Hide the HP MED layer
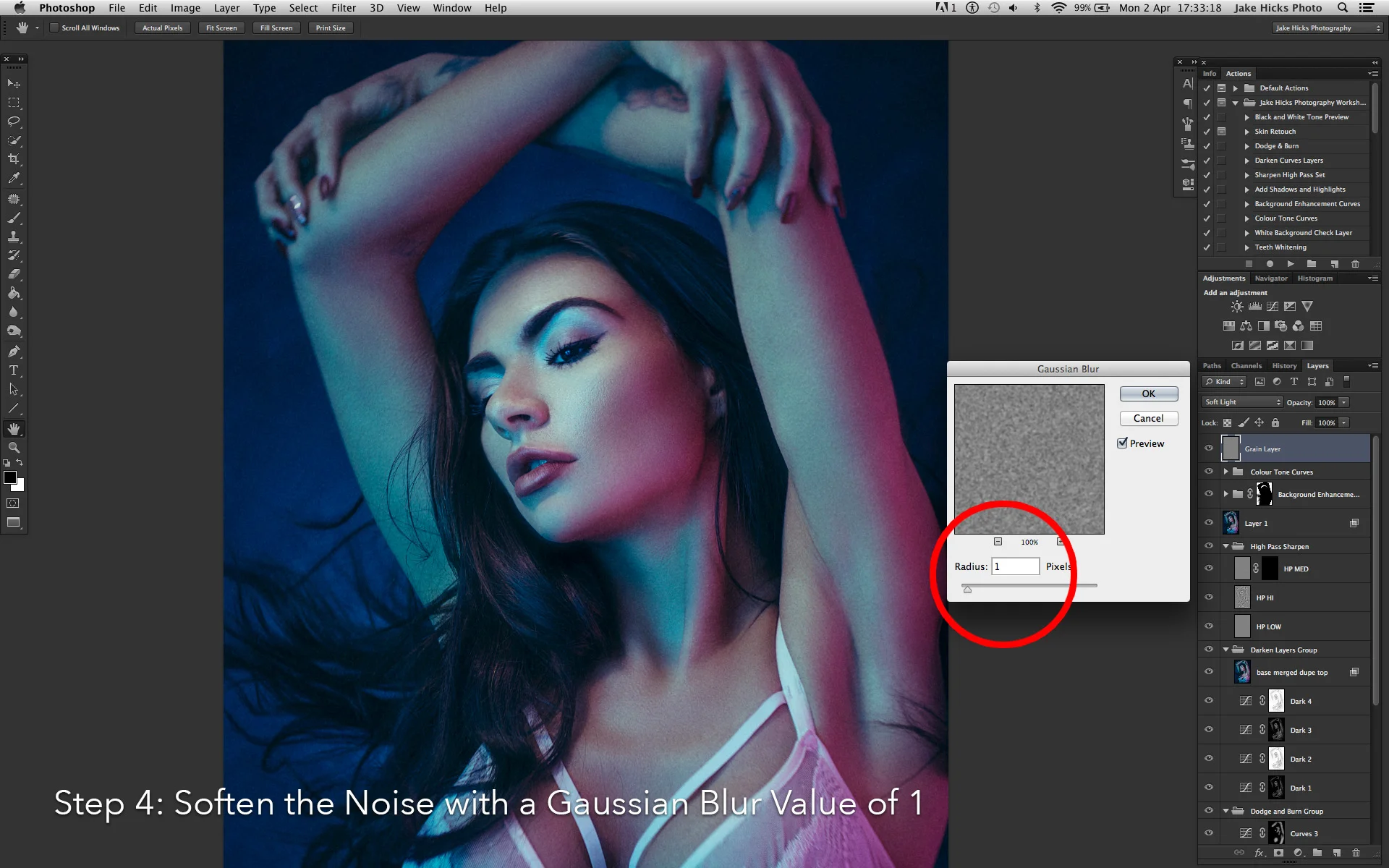Screen dimensions: 1389x868 point(1209,569)
